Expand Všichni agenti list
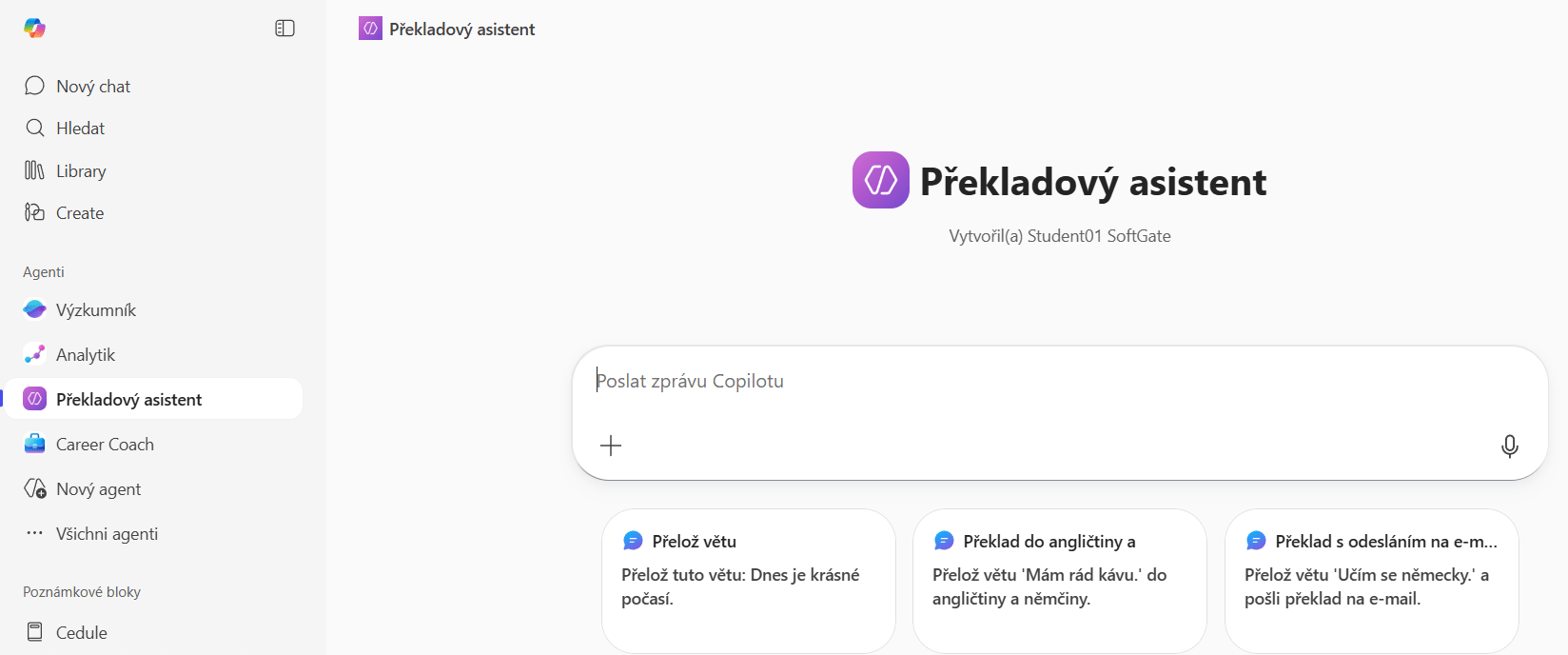Screen dimensions: 1568x655 point(107,534)
